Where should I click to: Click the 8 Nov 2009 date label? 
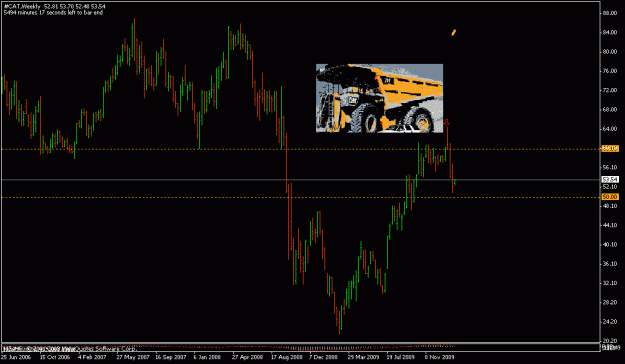tap(439, 357)
